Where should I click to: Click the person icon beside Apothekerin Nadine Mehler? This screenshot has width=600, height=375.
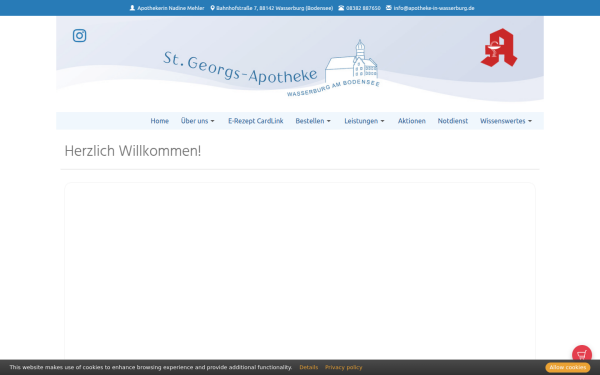coord(132,8)
